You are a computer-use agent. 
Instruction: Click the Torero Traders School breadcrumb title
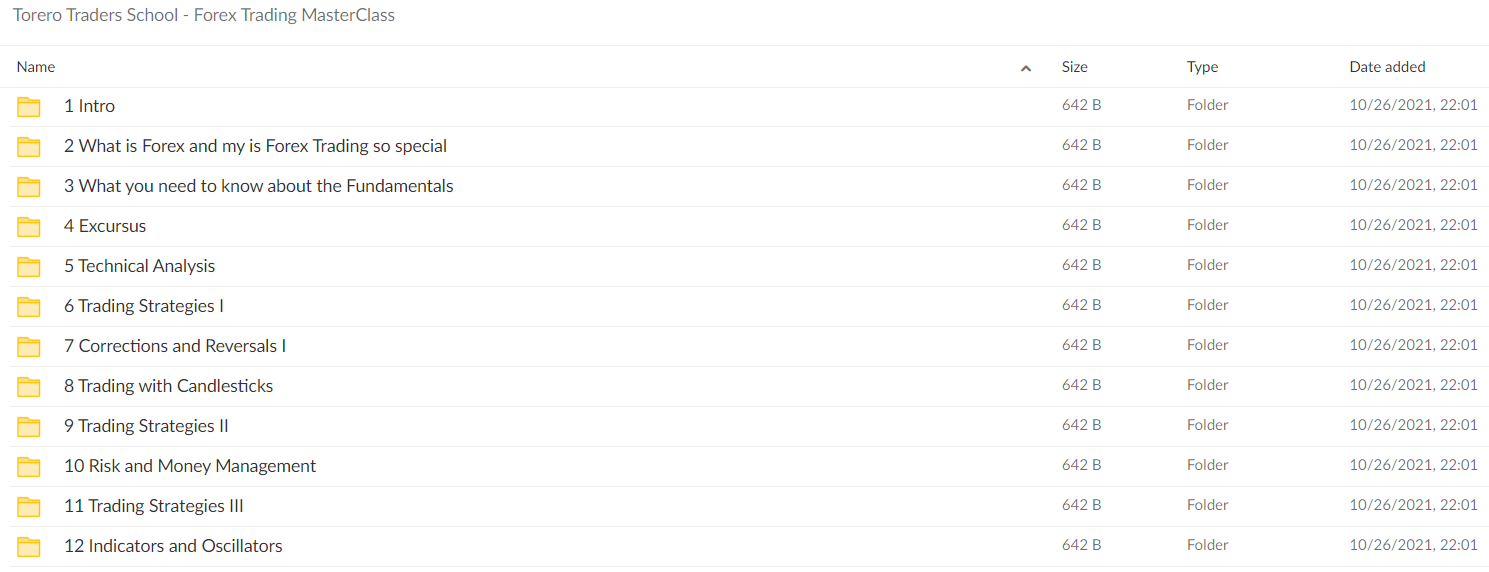pos(204,15)
